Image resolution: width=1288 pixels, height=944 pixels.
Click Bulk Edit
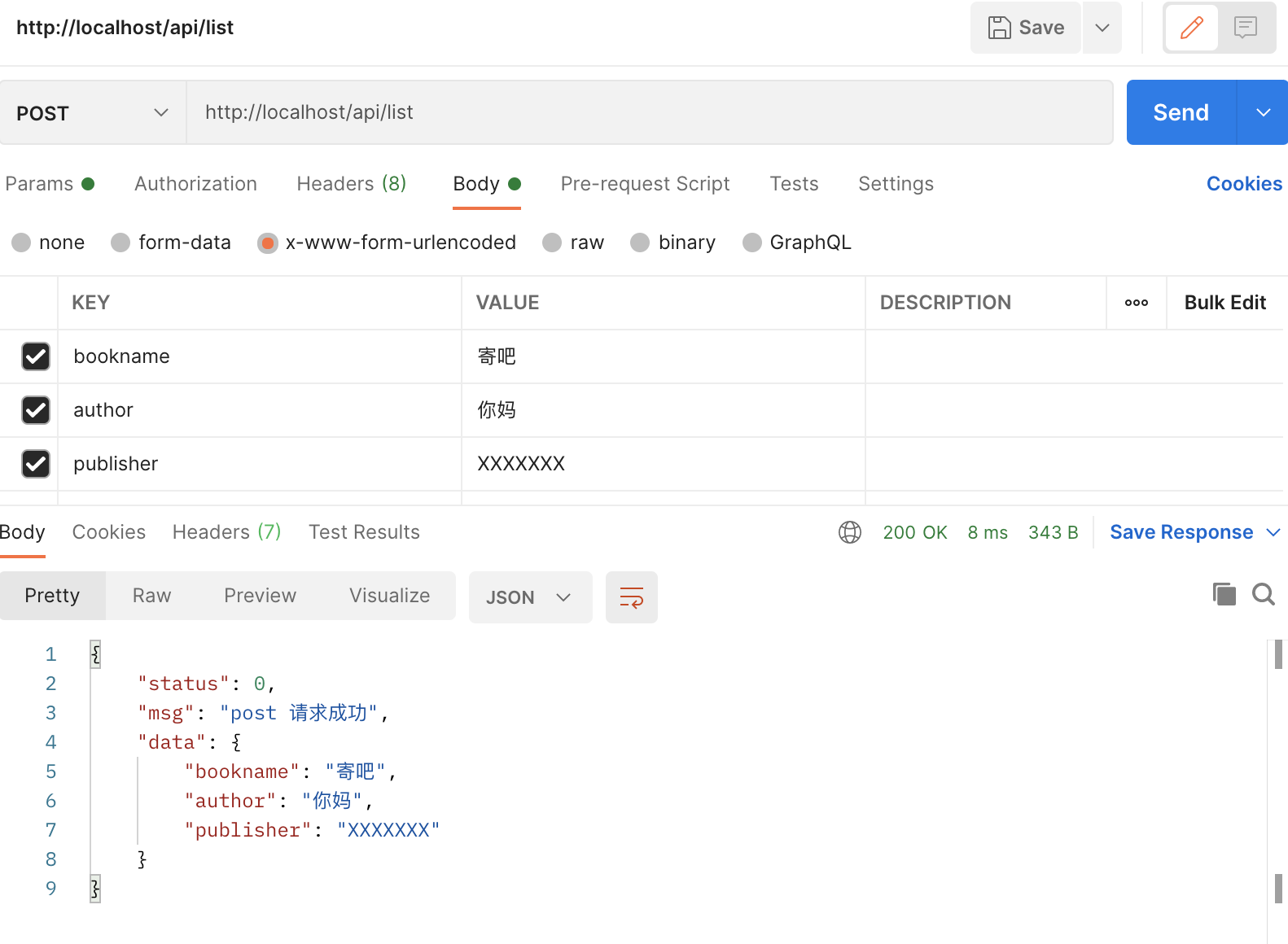point(1224,303)
